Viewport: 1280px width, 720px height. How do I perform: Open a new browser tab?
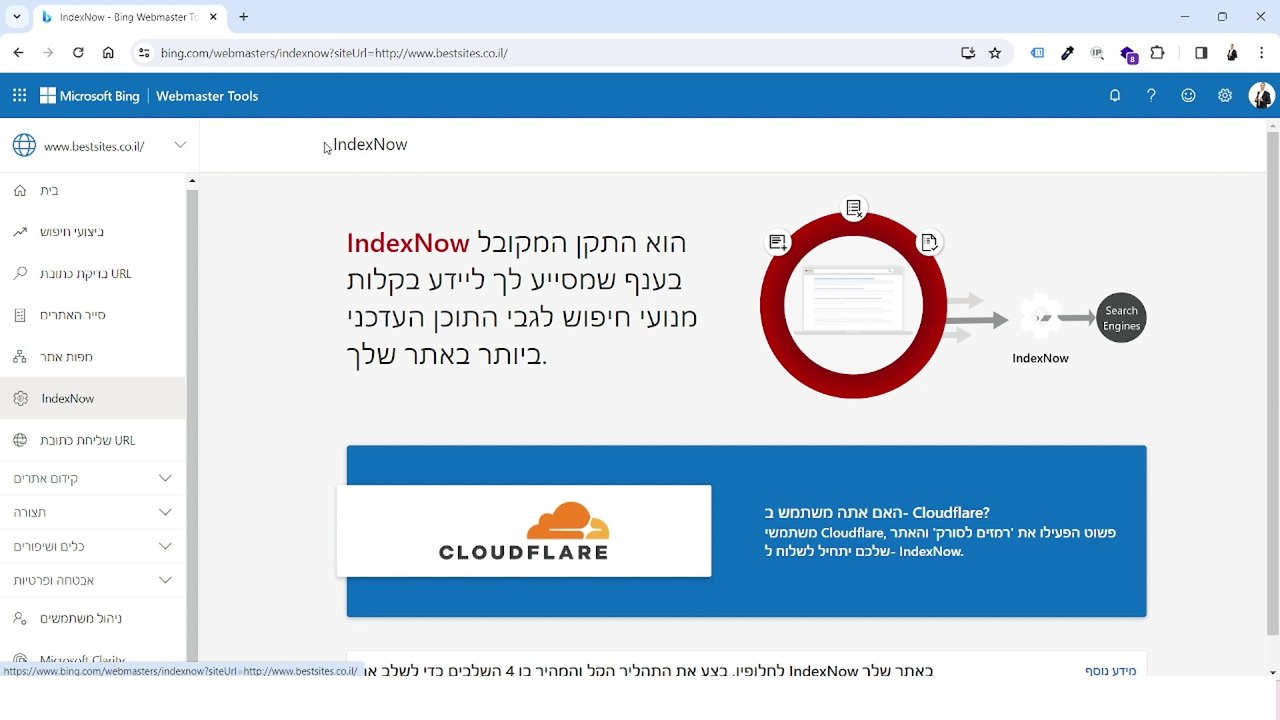coord(243,17)
